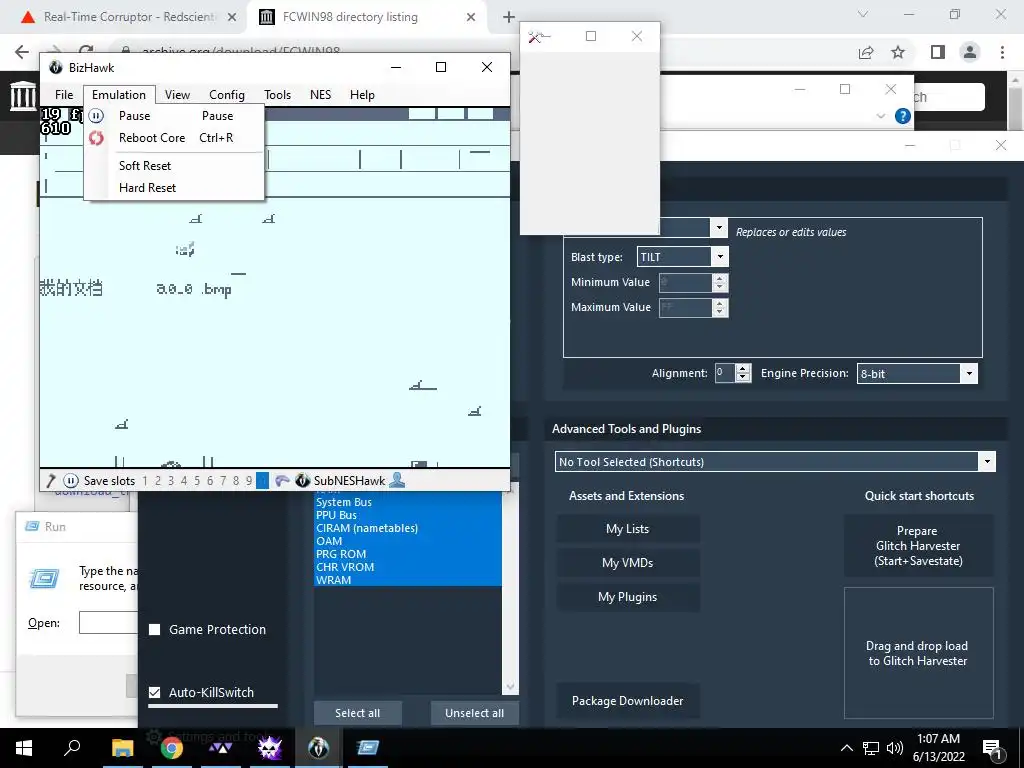Open Windows Start menu
The width and height of the screenshot is (1024, 768).
tap(24, 748)
